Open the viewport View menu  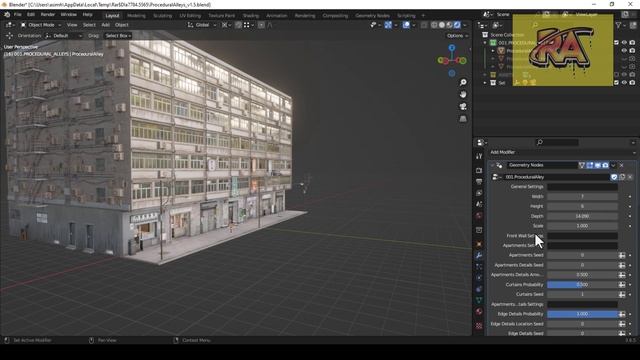[x=72, y=25]
